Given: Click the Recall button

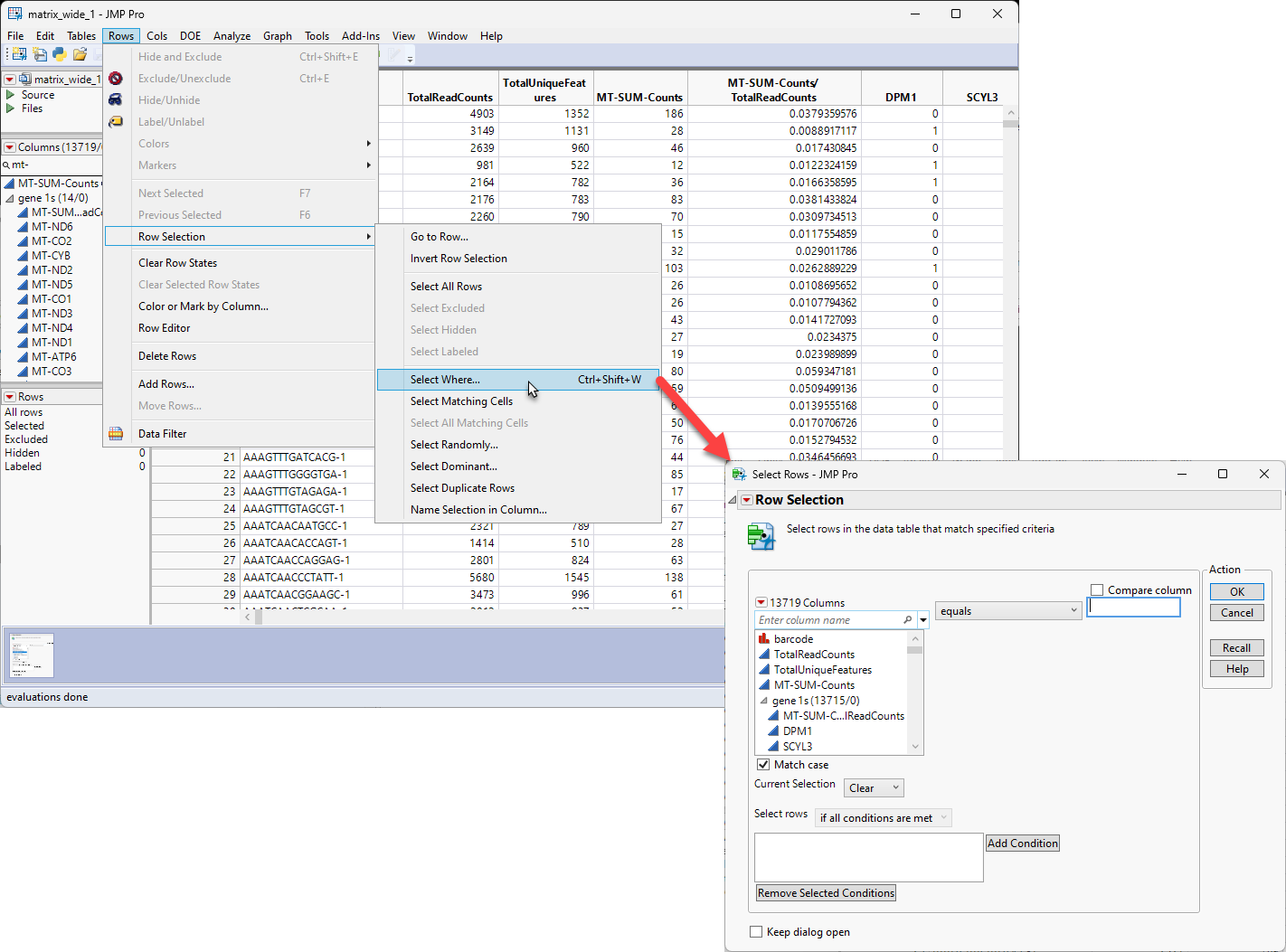Looking at the screenshot, I should (x=1236, y=648).
